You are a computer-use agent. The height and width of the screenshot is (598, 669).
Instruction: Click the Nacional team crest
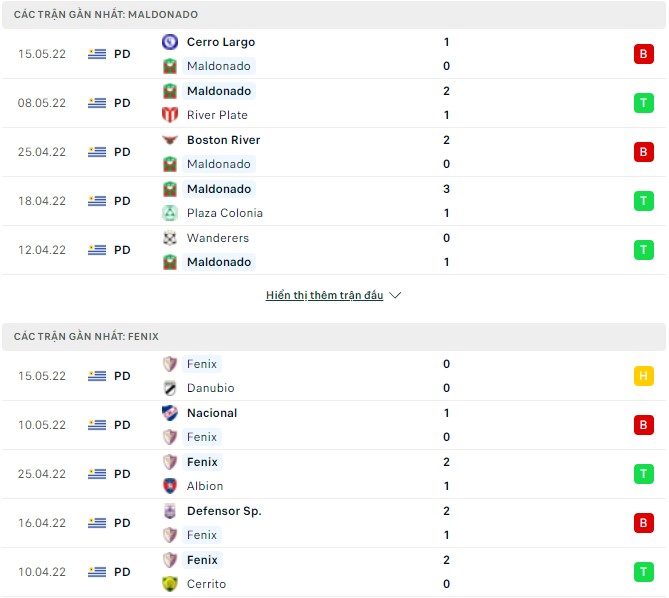coord(169,413)
